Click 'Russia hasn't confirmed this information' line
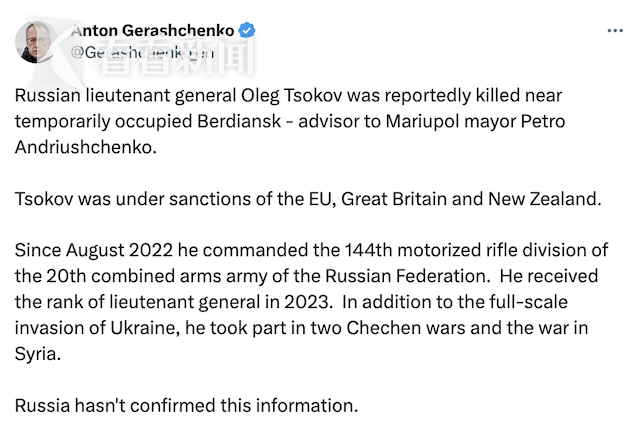Screen dimensions: 640x431 point(186,406)
